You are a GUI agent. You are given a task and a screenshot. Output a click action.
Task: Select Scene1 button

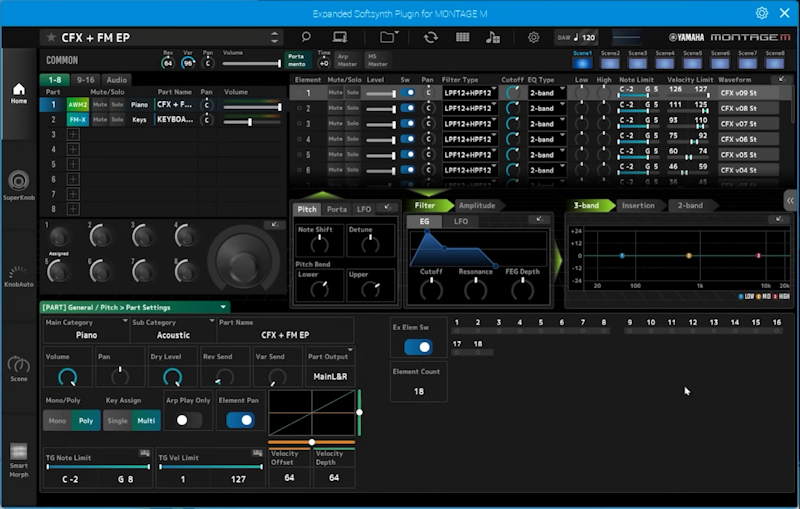pyautogui.click(x=582, y=63)
